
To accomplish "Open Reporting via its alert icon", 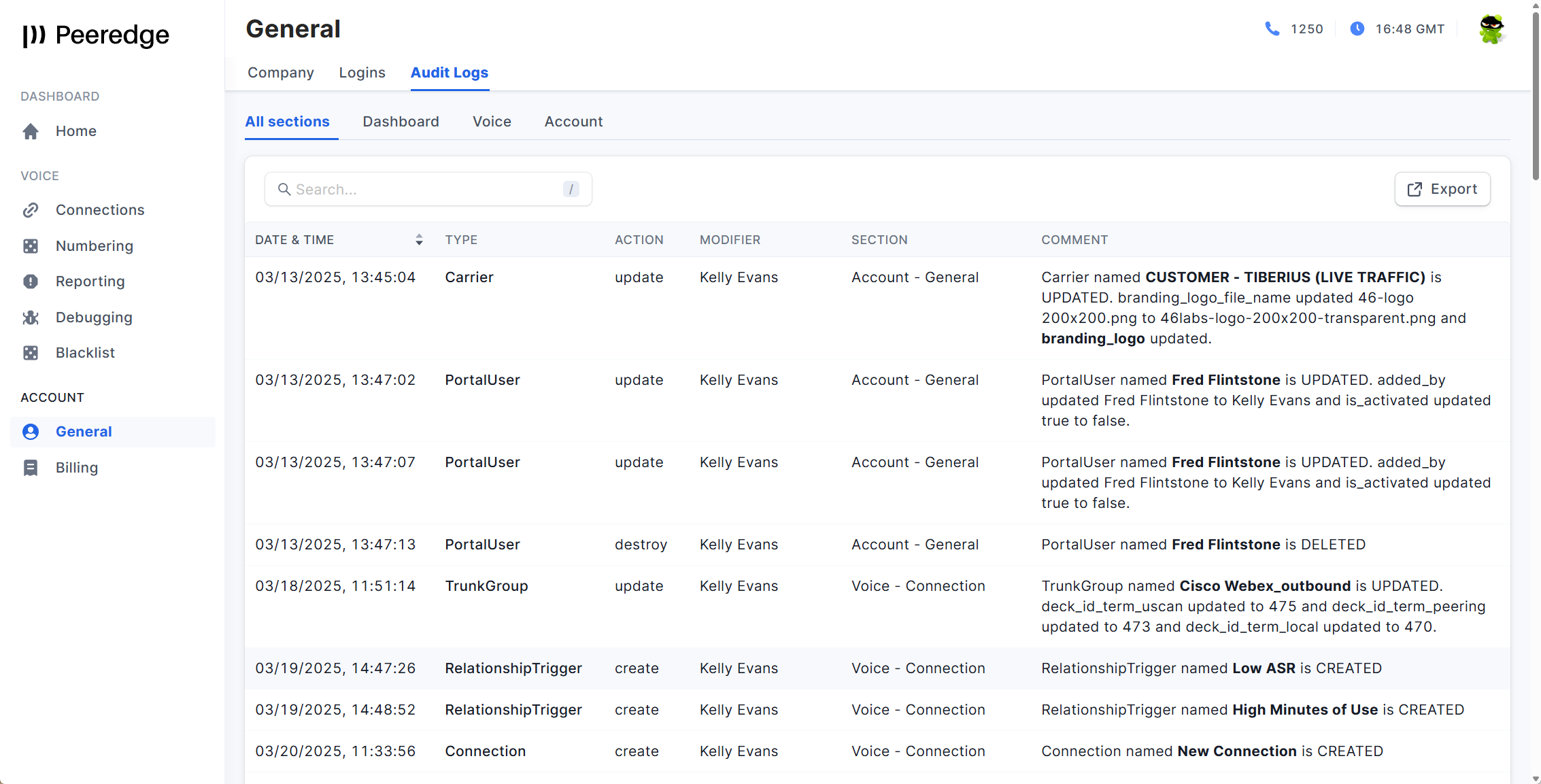I will (x=31, y=282).
